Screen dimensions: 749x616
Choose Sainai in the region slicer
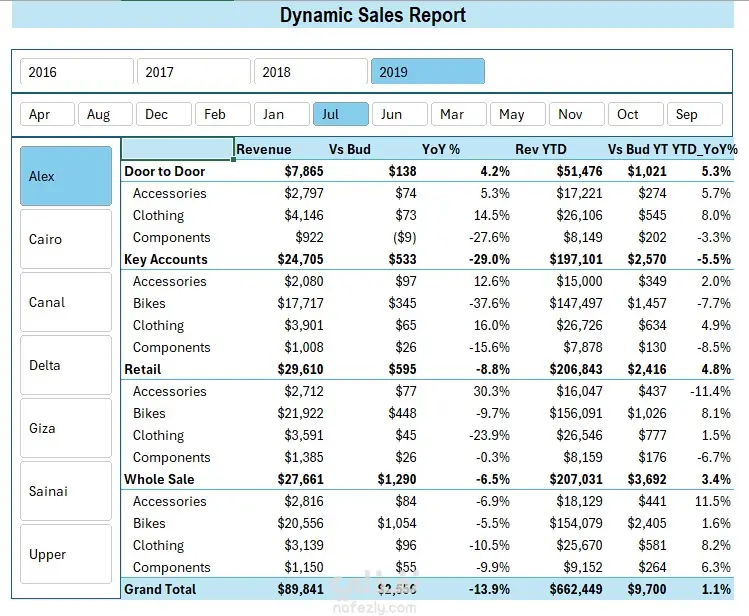click(66, 491)
